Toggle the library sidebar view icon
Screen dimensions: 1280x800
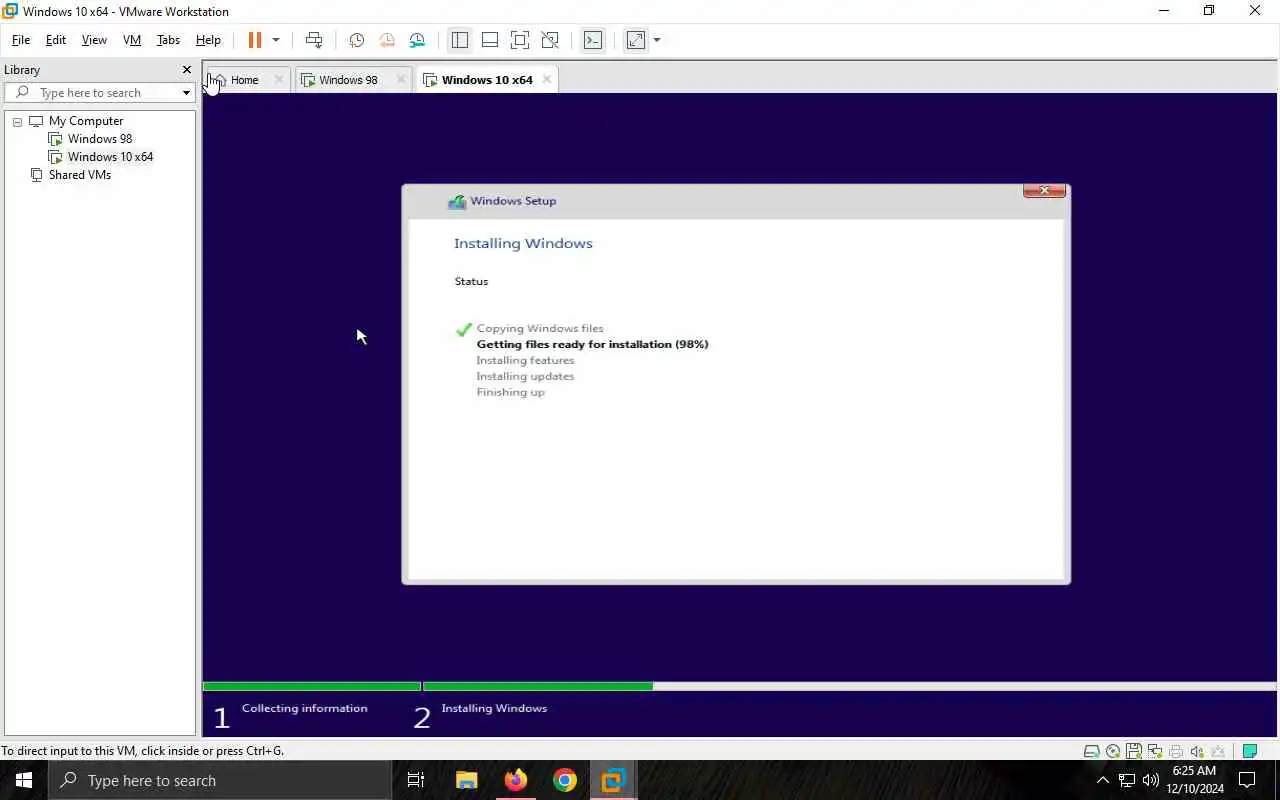pos(460,40)
